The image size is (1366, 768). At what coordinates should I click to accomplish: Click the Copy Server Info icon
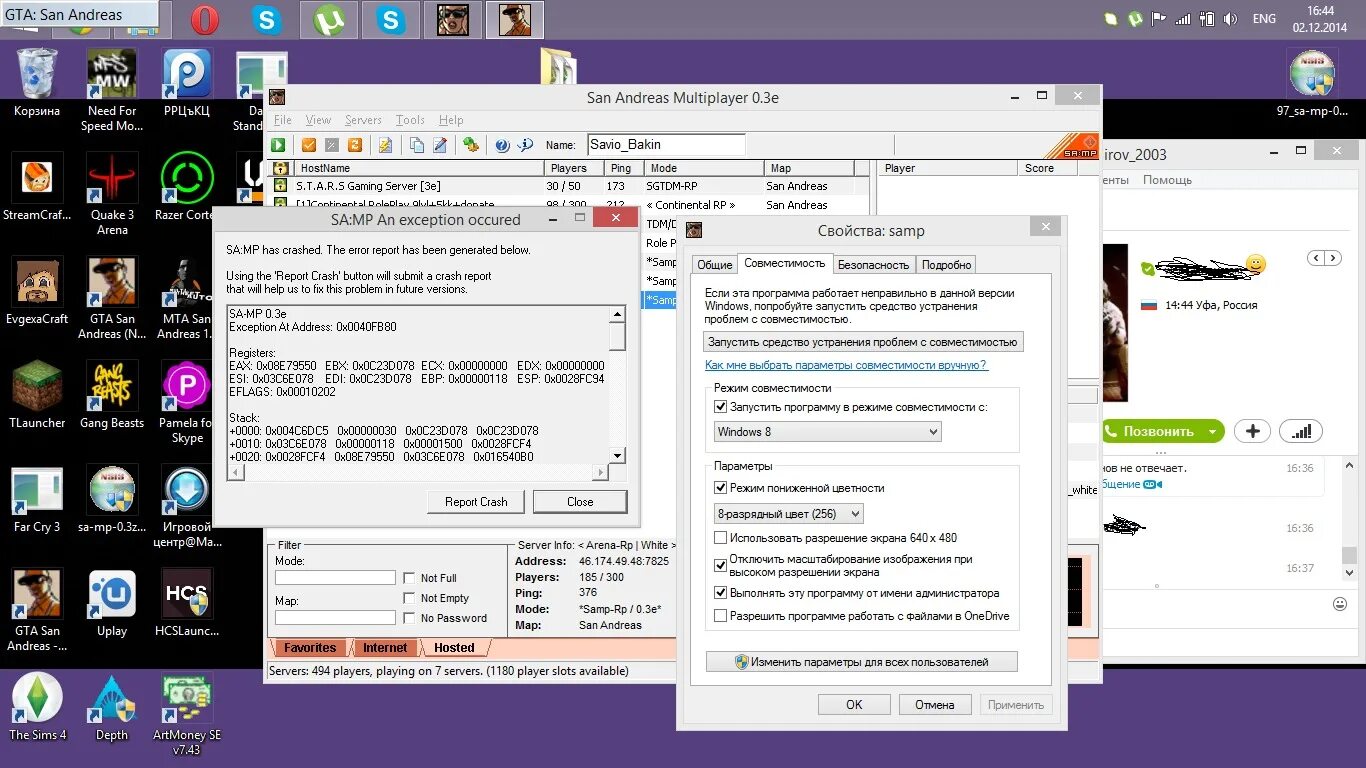(x=417, y=145)
